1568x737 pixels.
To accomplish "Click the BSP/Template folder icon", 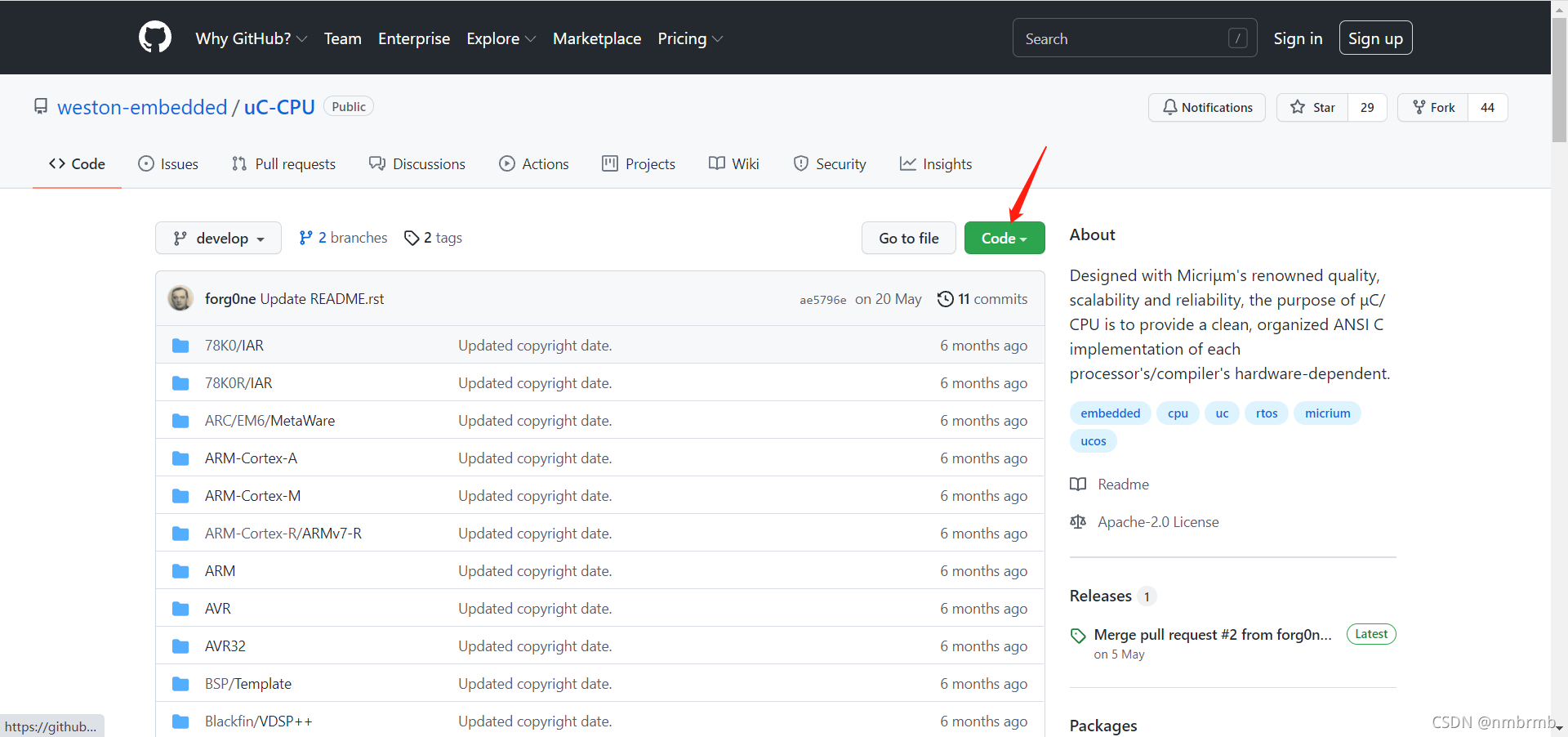I will click(x=180, y=684).
